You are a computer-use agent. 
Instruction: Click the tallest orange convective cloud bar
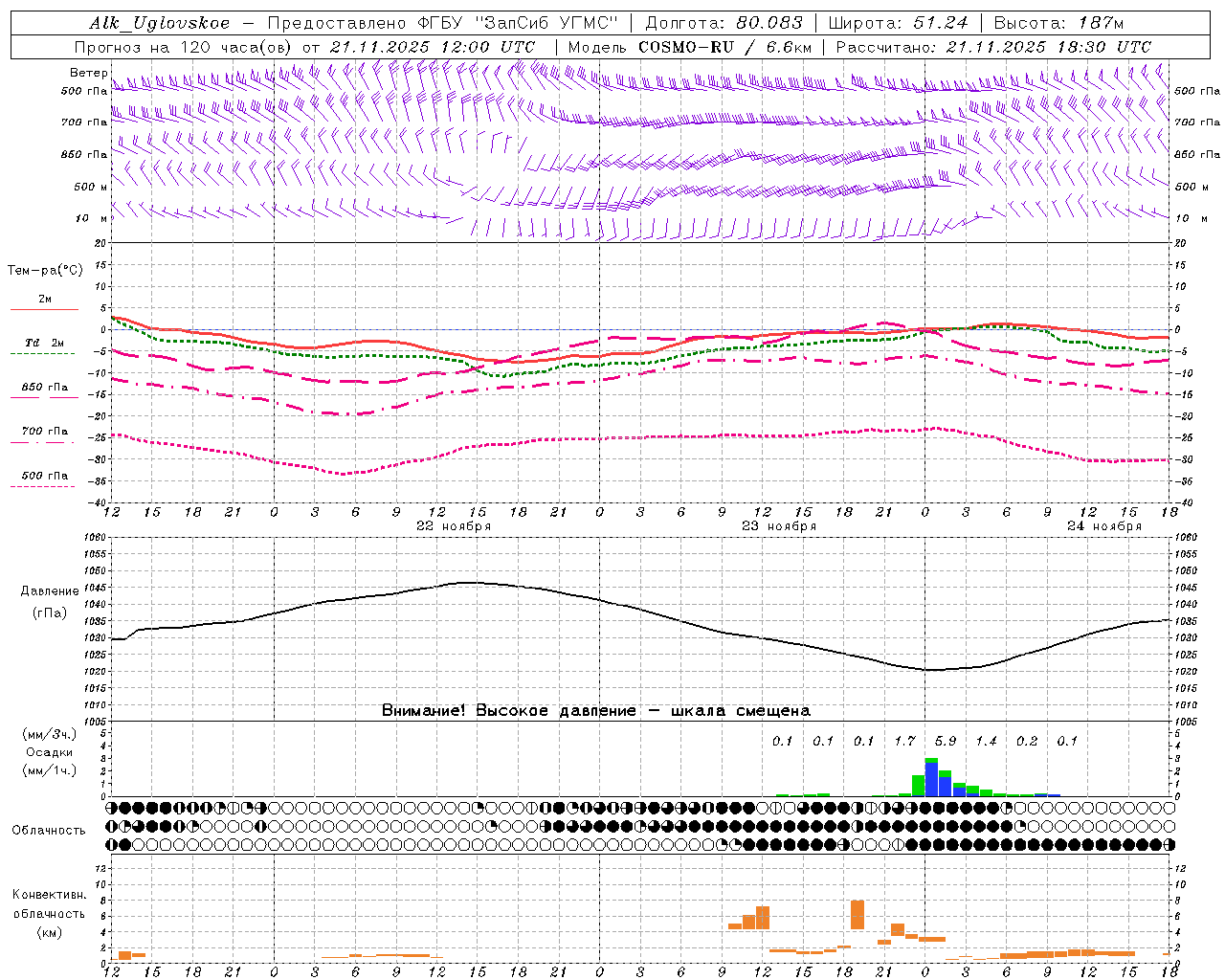[x=857, y=914]
